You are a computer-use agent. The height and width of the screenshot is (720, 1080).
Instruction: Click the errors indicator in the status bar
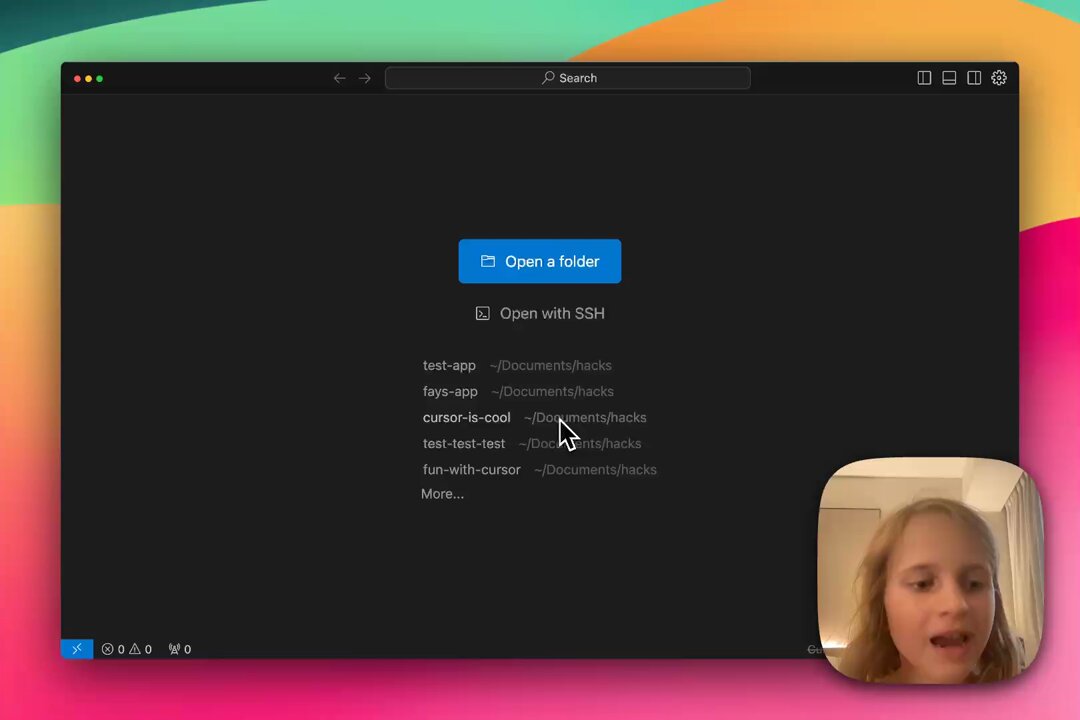point(113,648)
